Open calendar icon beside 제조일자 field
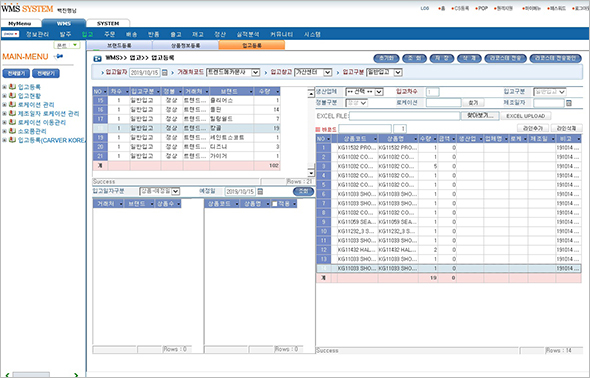This screenshot has height=378, width=590. [569, 103]
